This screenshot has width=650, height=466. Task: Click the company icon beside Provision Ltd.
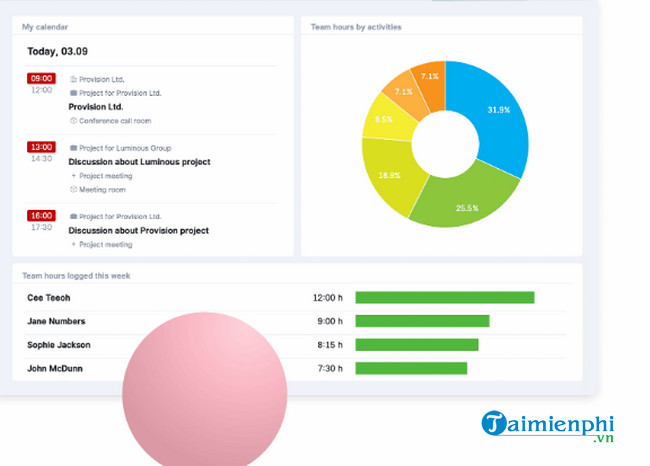[x=73, y=78]
